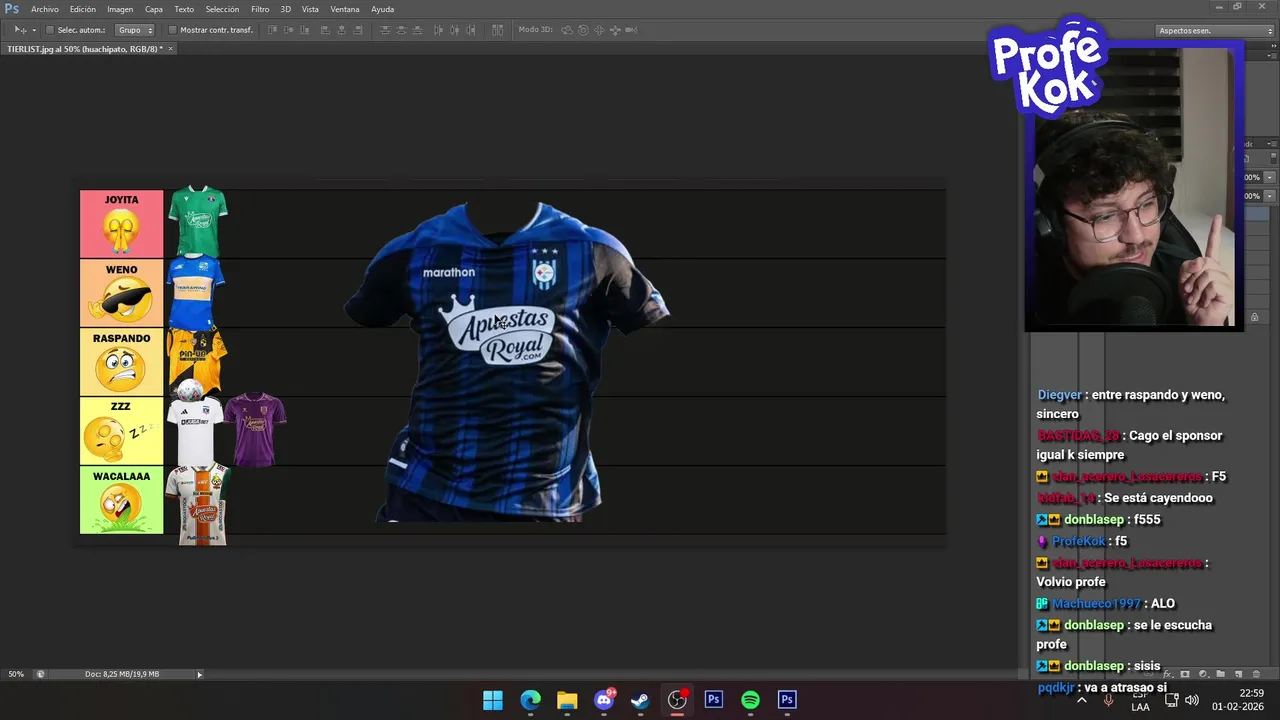
Task: Click the purple jersey in ZZZ row
Action: coord(255,429)
